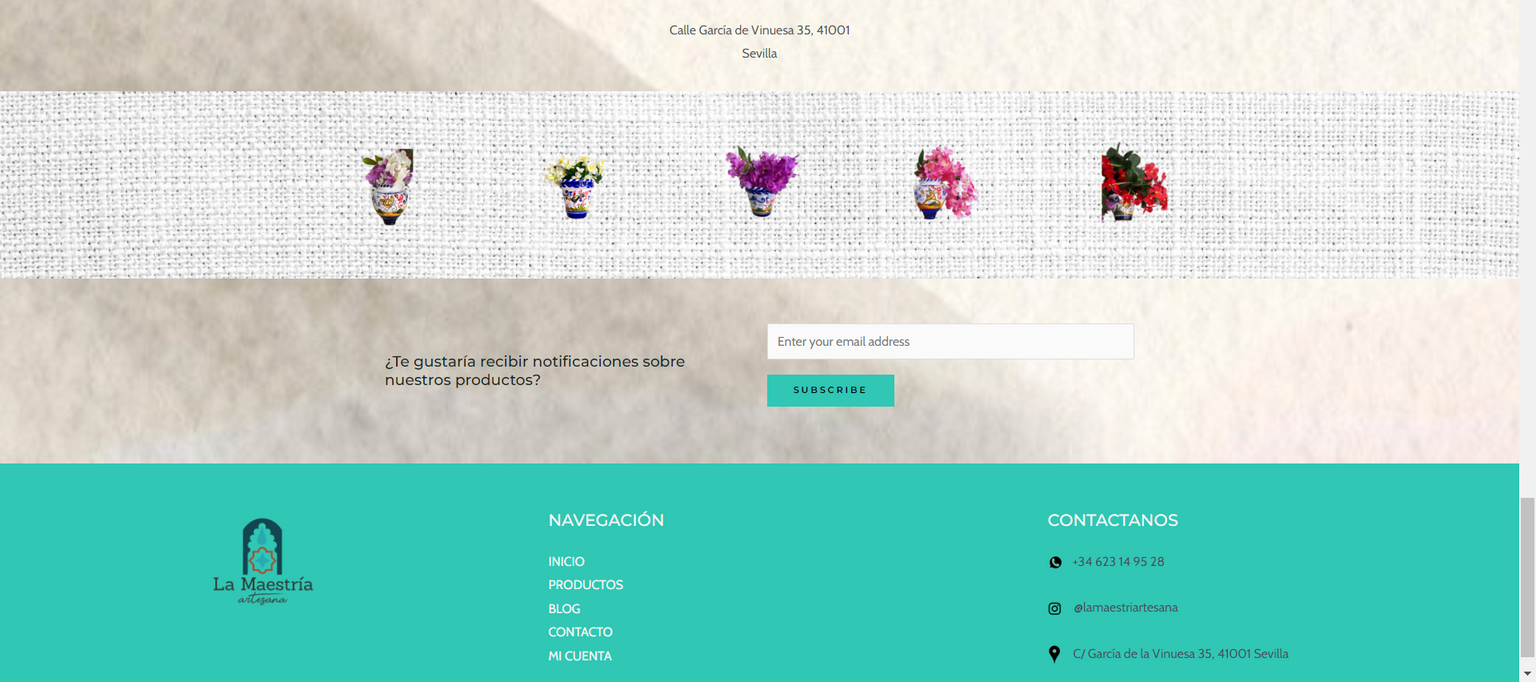Open the flower pot with yellow-white flowers
Viewport: 1536px width, 682px height.
click(575, 186)
